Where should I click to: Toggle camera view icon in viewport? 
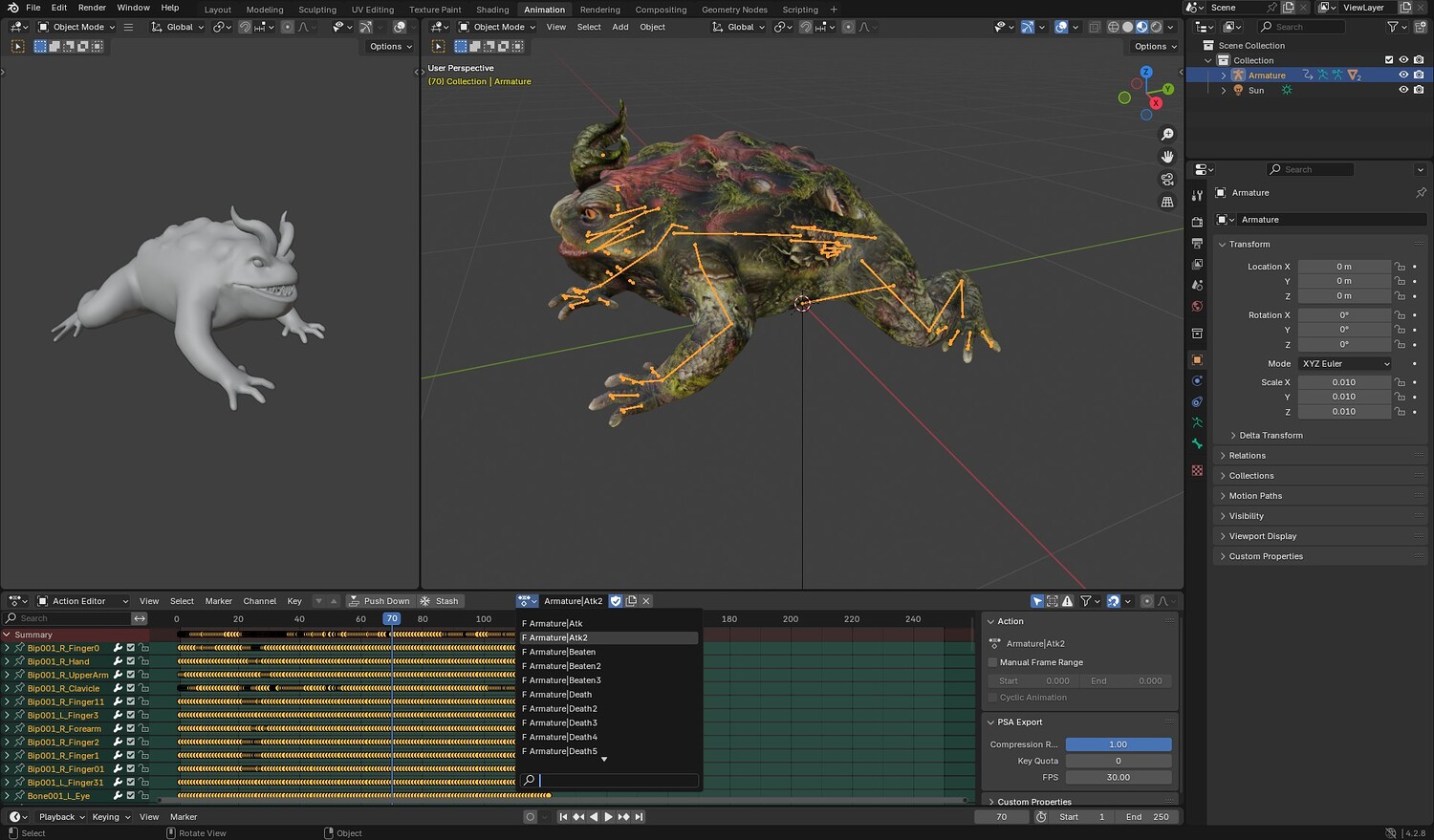point(1167,180)
